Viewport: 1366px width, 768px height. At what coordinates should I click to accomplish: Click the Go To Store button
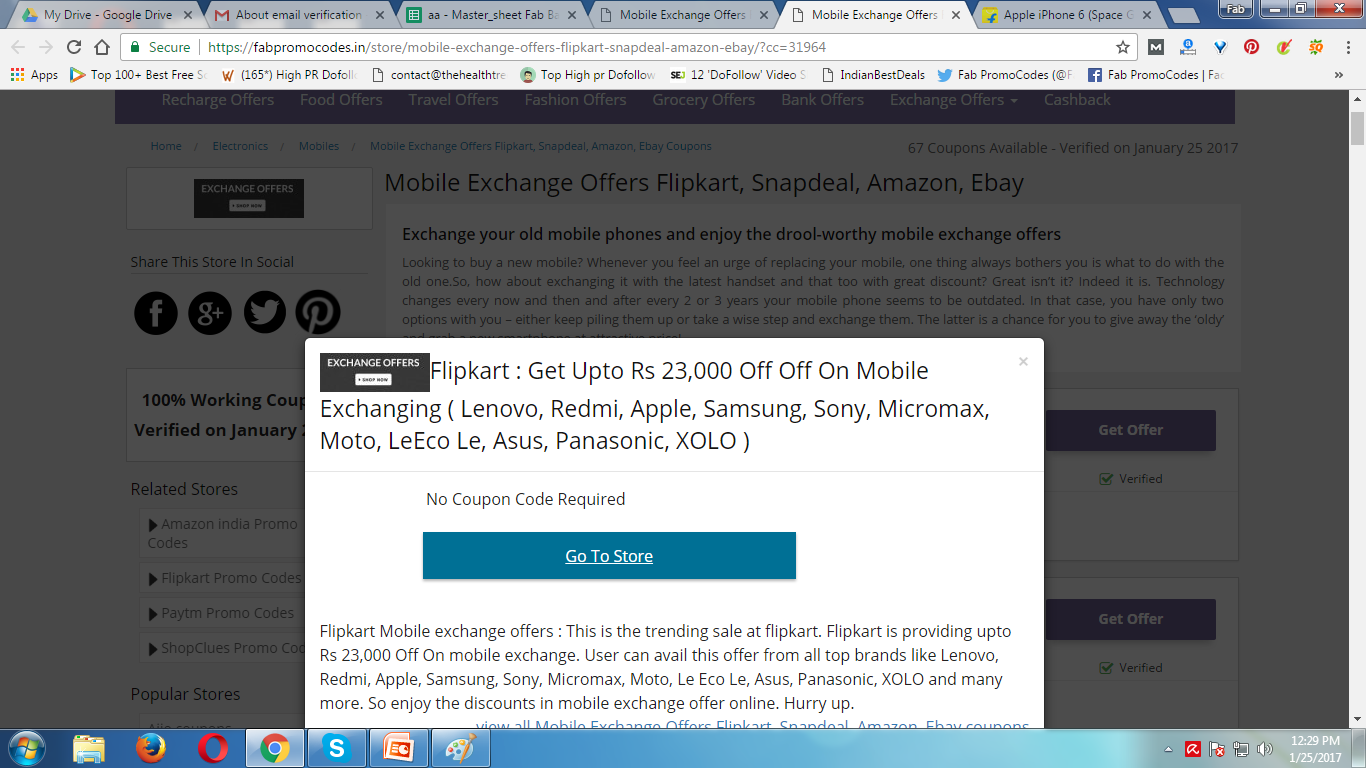(609, 556)
